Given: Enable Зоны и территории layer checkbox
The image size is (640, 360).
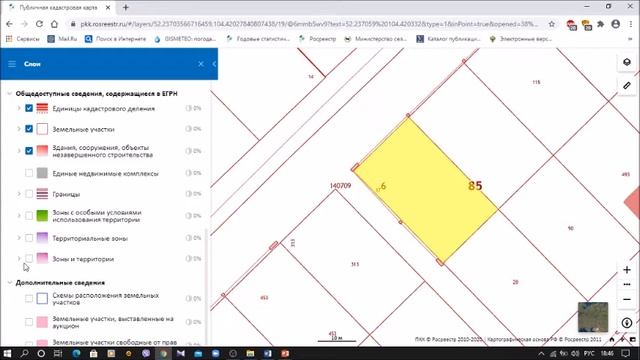Looking at the screenshot, I should click(x=29, y=258).
